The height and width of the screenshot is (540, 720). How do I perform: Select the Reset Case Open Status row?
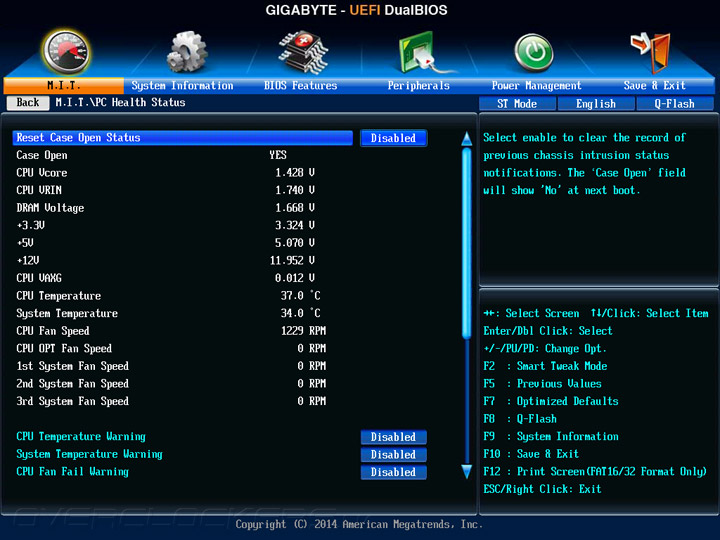point(183,138)
